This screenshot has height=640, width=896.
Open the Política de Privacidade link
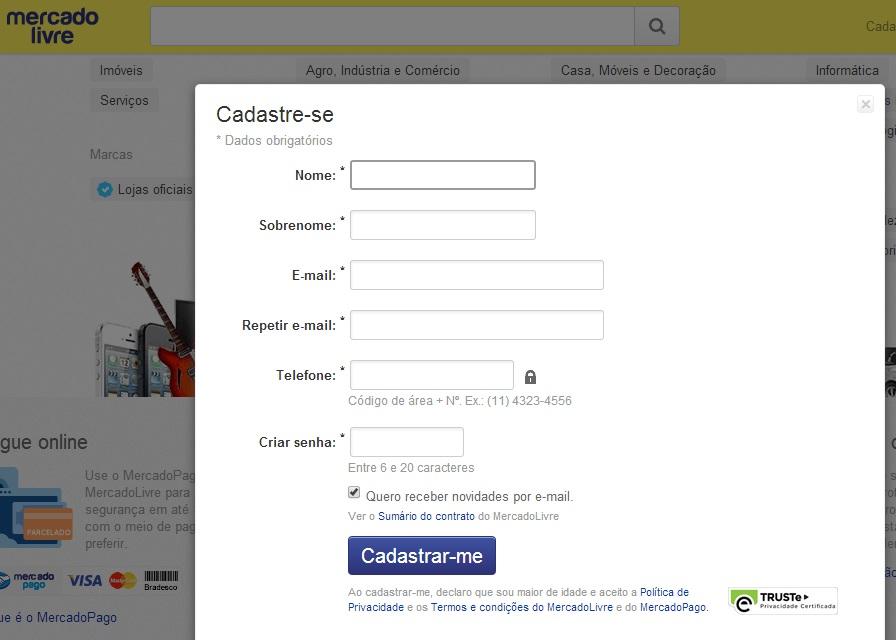[x=664, y=592]
